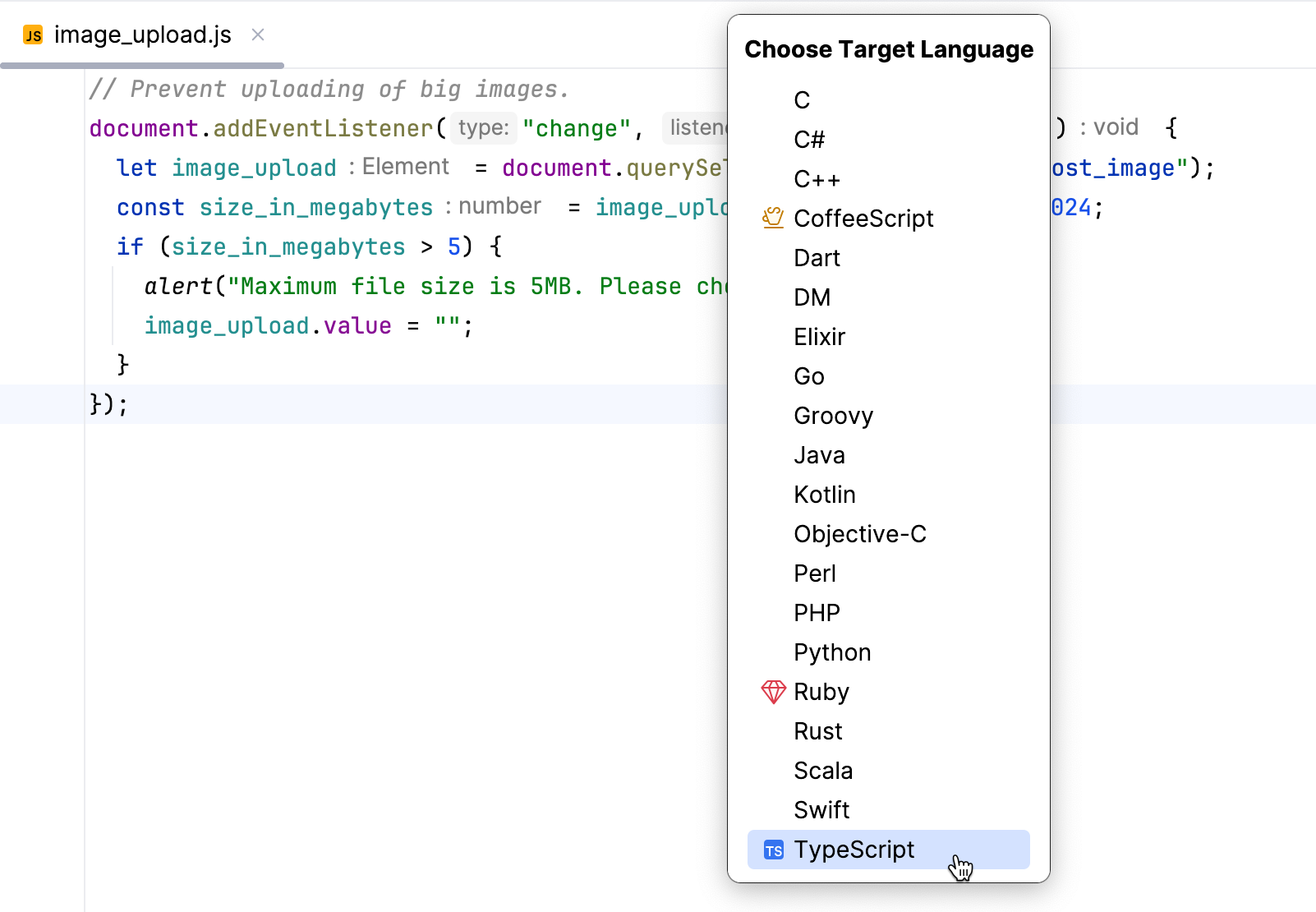Click the number 5 in the if condition

pyautogui.click(x=453, y=246)
